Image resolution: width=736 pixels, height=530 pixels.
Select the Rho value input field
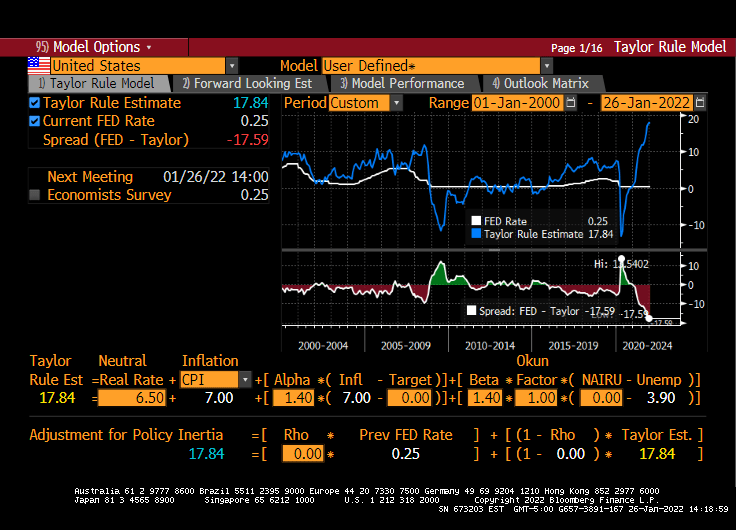pos(303,454)
